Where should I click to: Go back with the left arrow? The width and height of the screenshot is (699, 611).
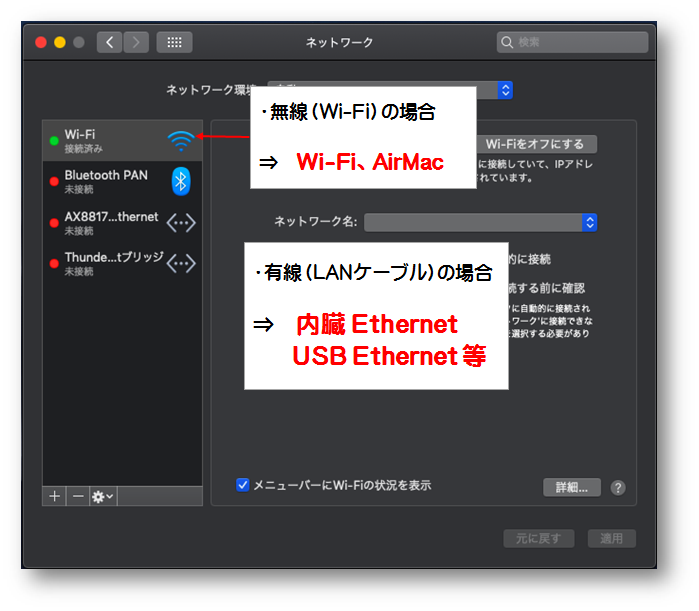pos(110,42)
